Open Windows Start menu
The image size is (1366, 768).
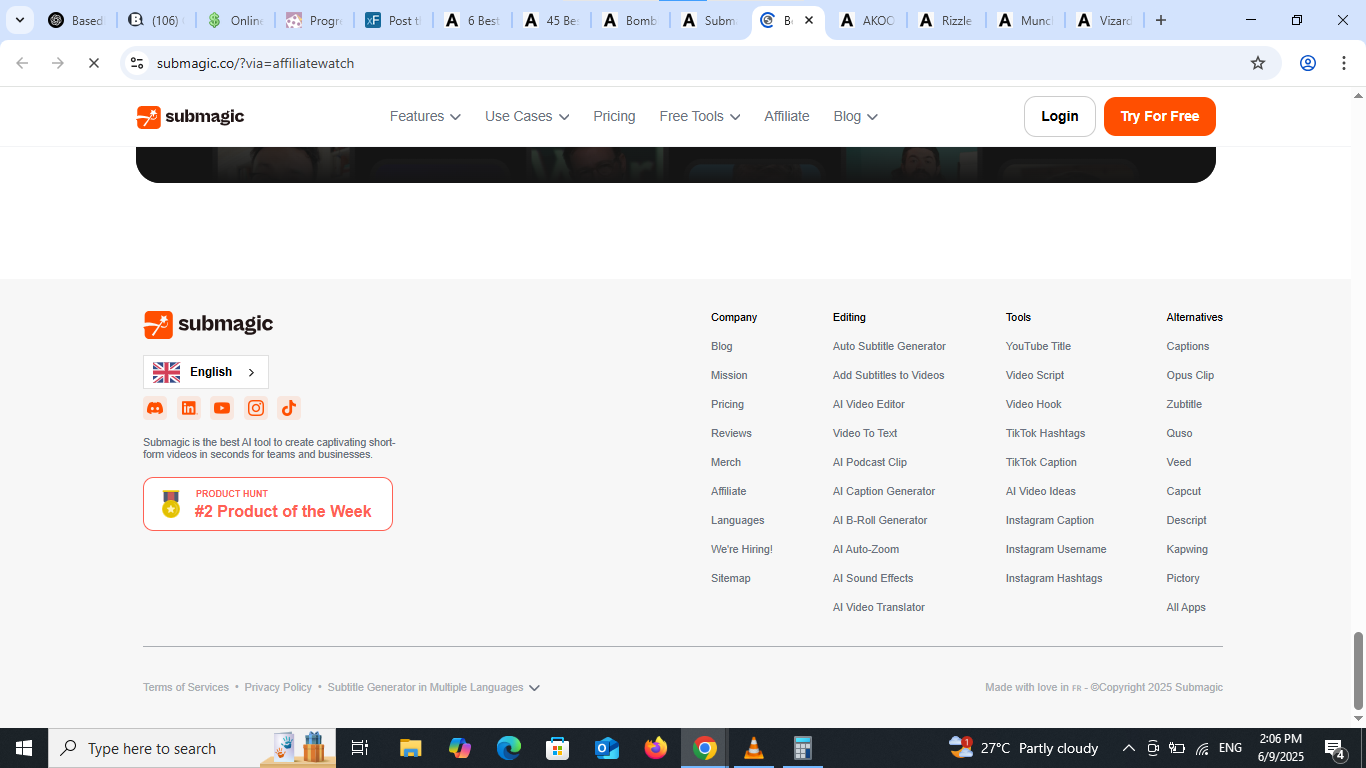[24, 748]
